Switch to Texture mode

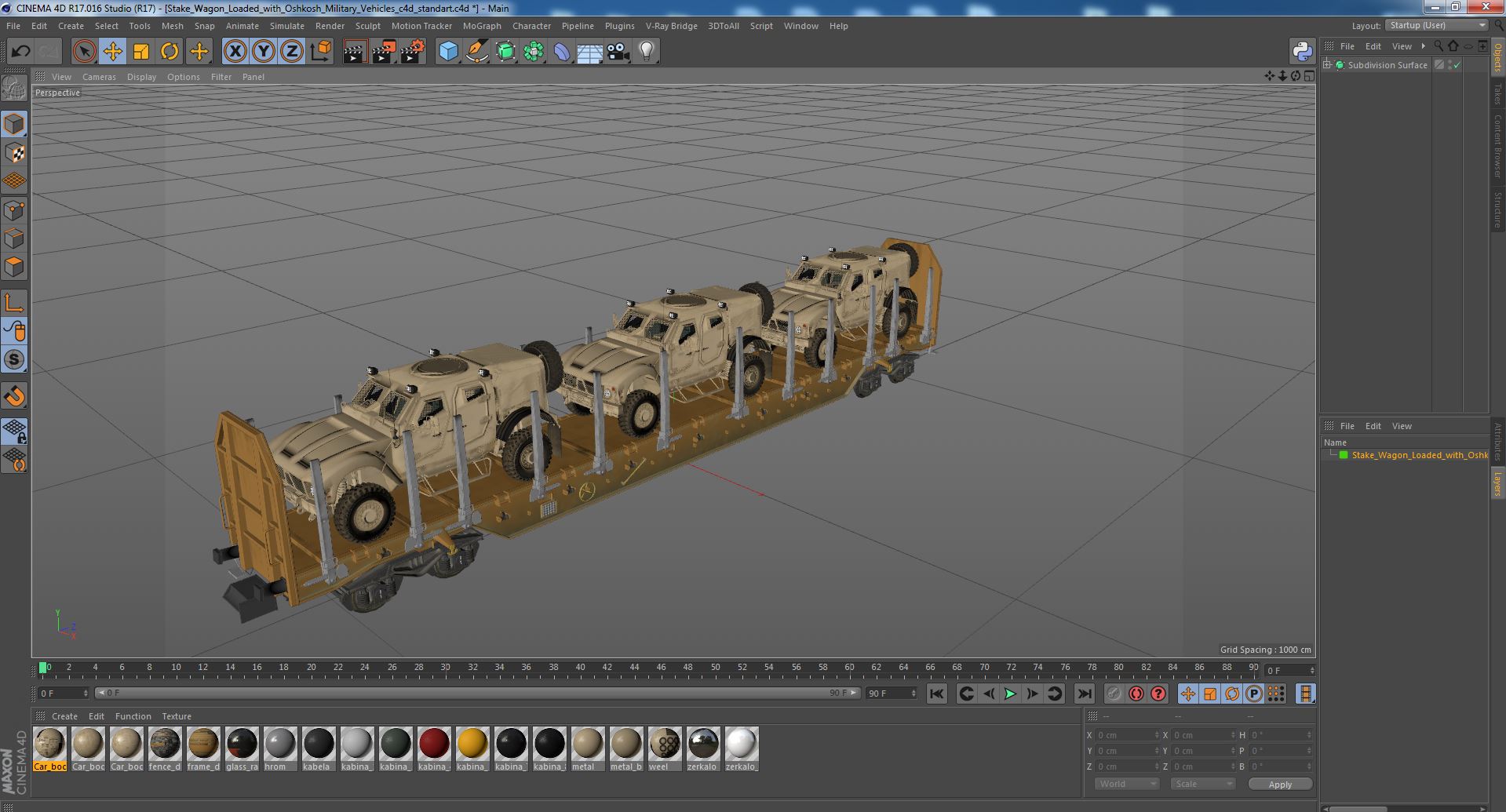[14, 153]
